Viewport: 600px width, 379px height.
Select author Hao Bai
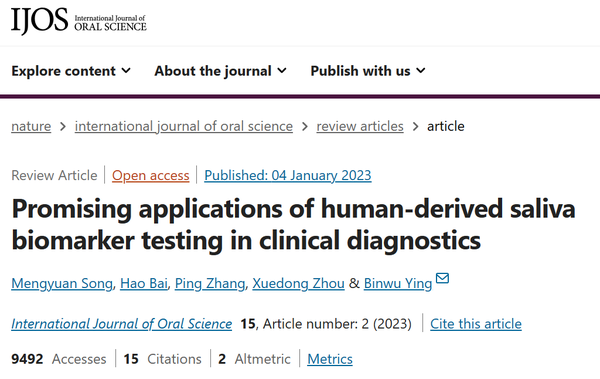point(144,284)
